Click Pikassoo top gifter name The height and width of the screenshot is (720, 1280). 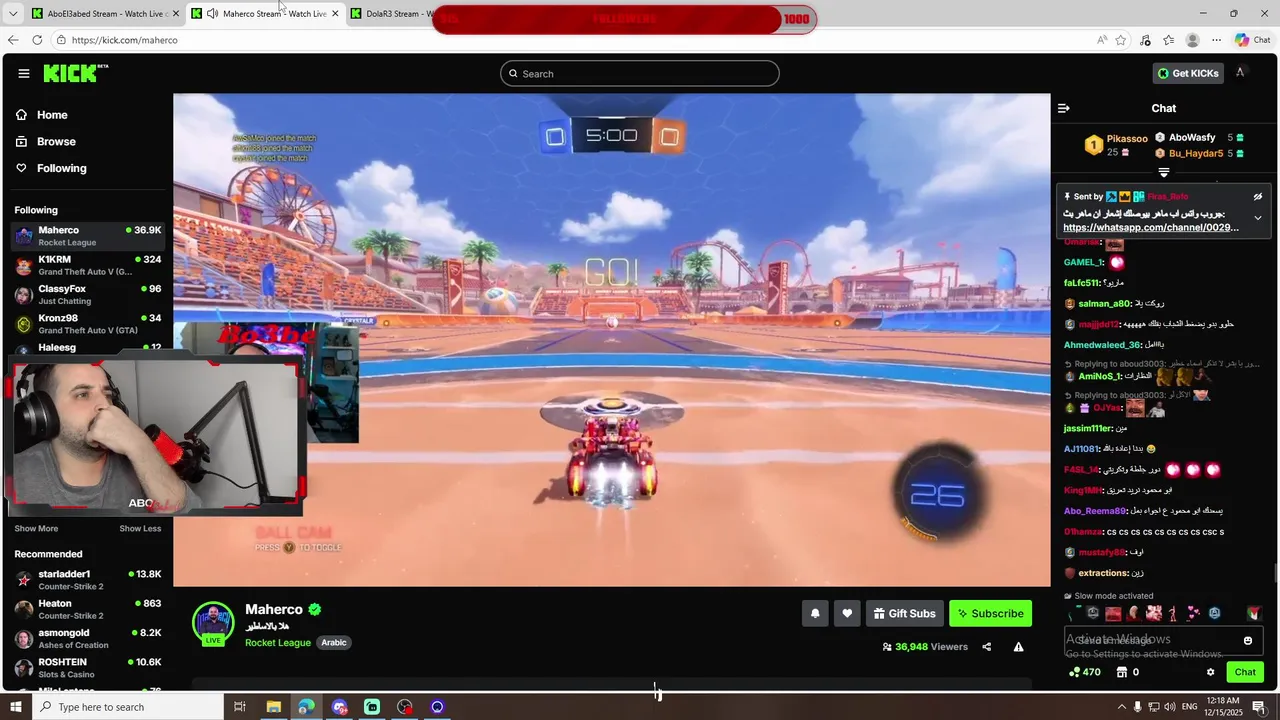tap(1127, 139)
